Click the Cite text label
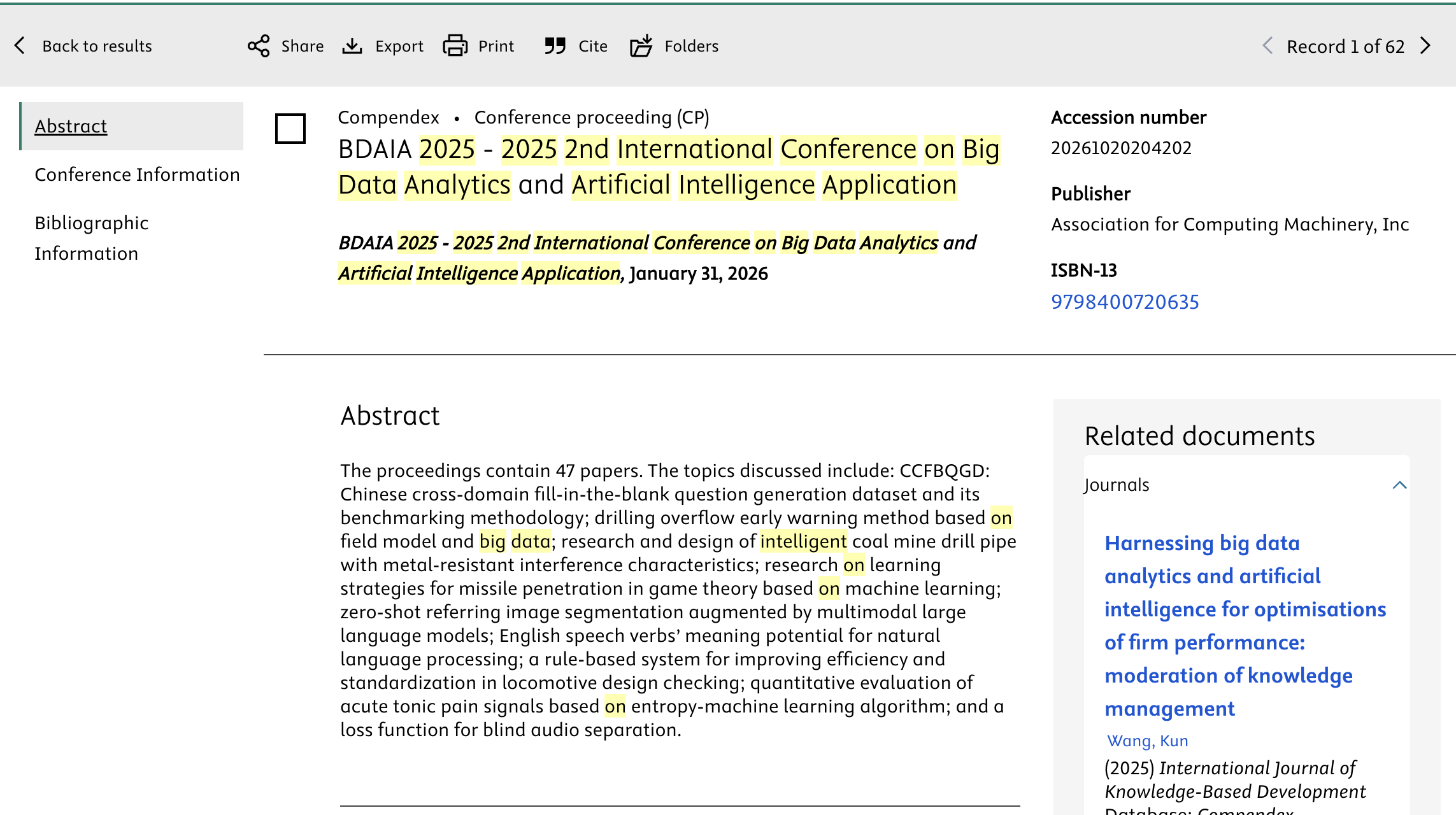1456x815 pixels. coord(592,46)
